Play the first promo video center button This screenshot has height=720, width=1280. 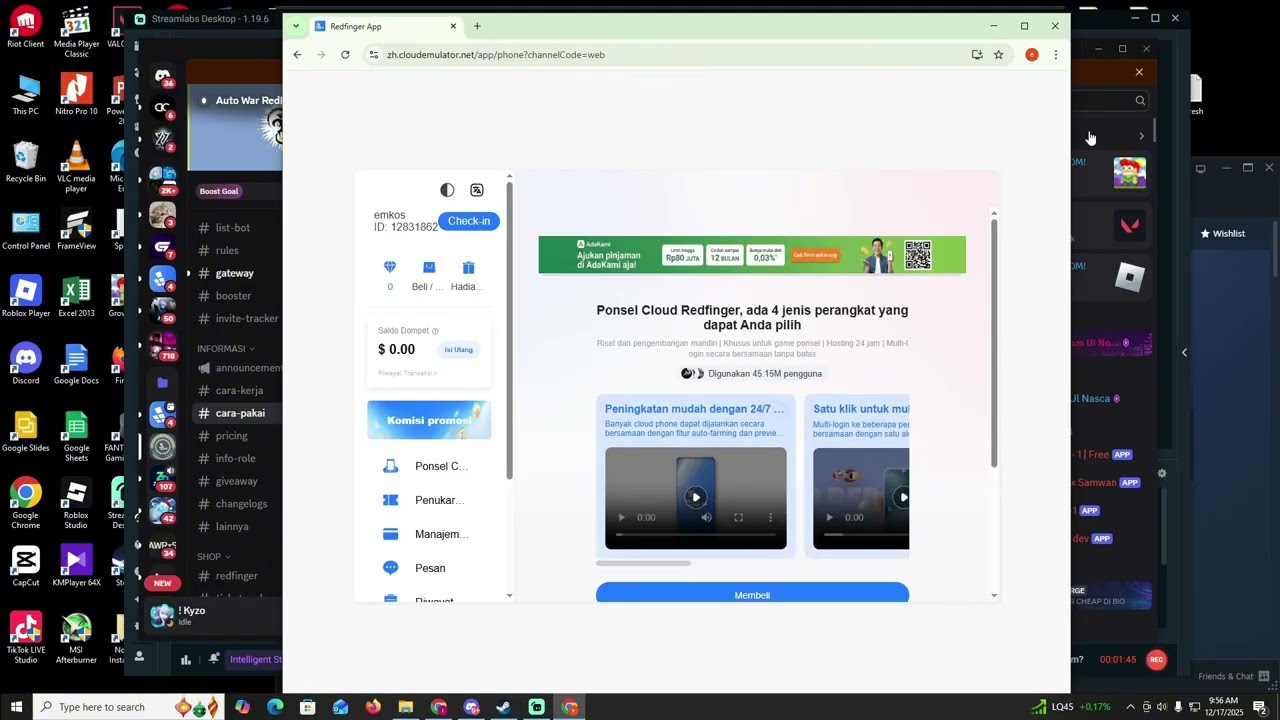click(696, 497)
